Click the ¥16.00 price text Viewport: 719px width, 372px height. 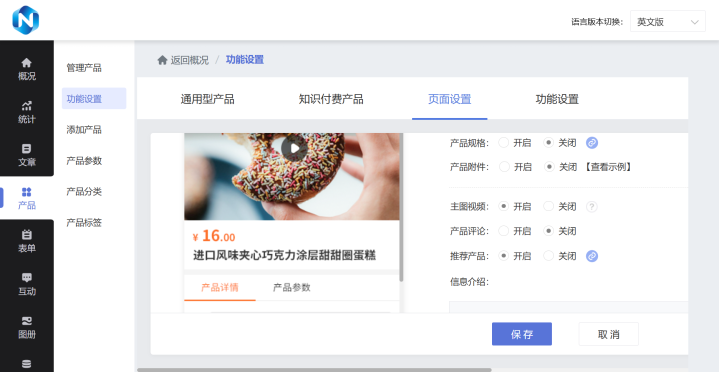[x=214, y=236]
